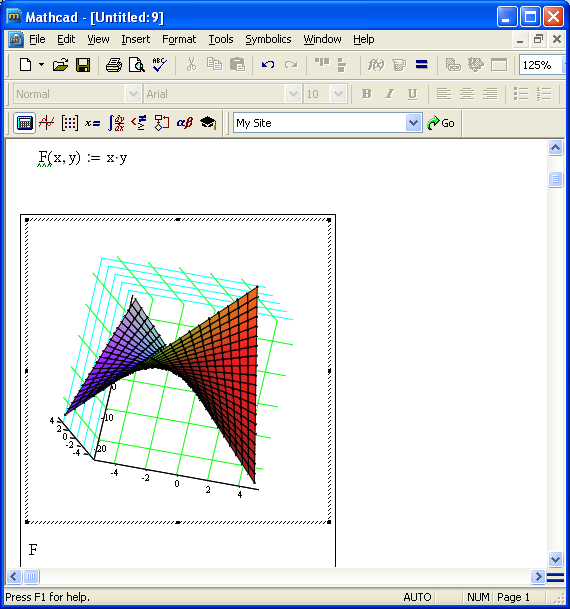Click the Go button
Viewport: 570px width, 609px height.
pyautogui.click(x=441, y=123)
